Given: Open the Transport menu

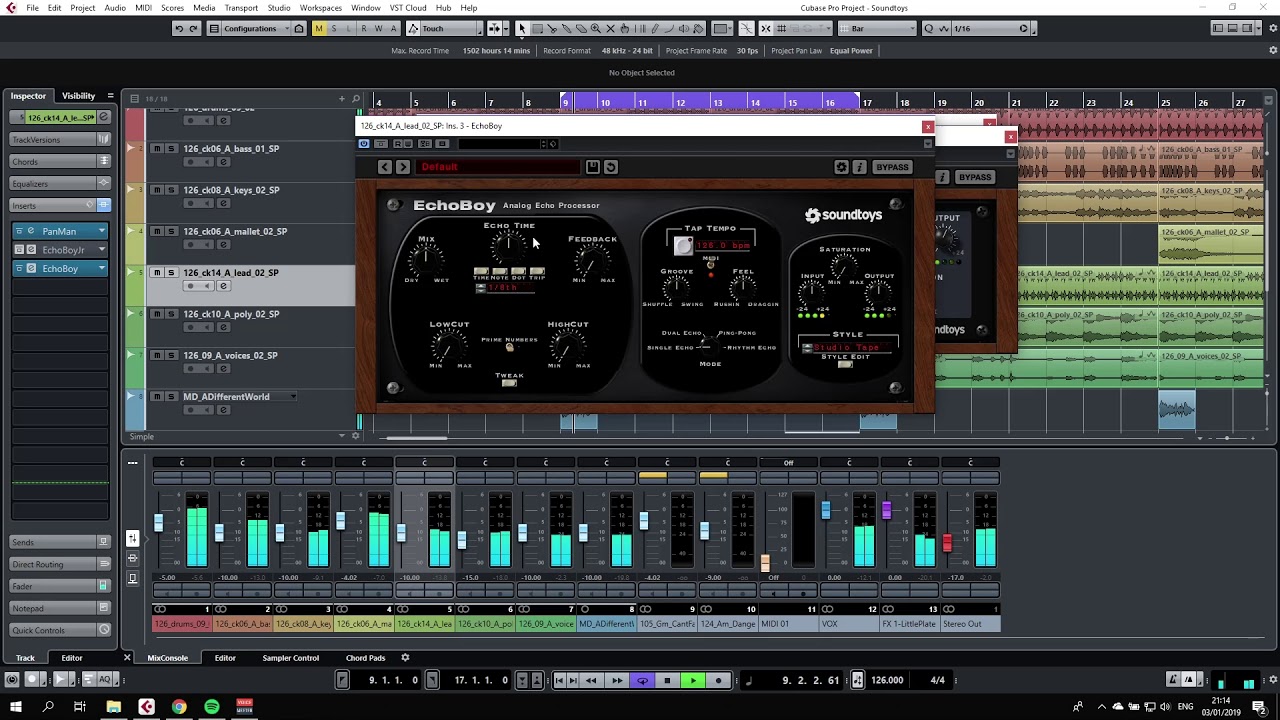Looking at the screenshot, I should [x=241, y=7].
